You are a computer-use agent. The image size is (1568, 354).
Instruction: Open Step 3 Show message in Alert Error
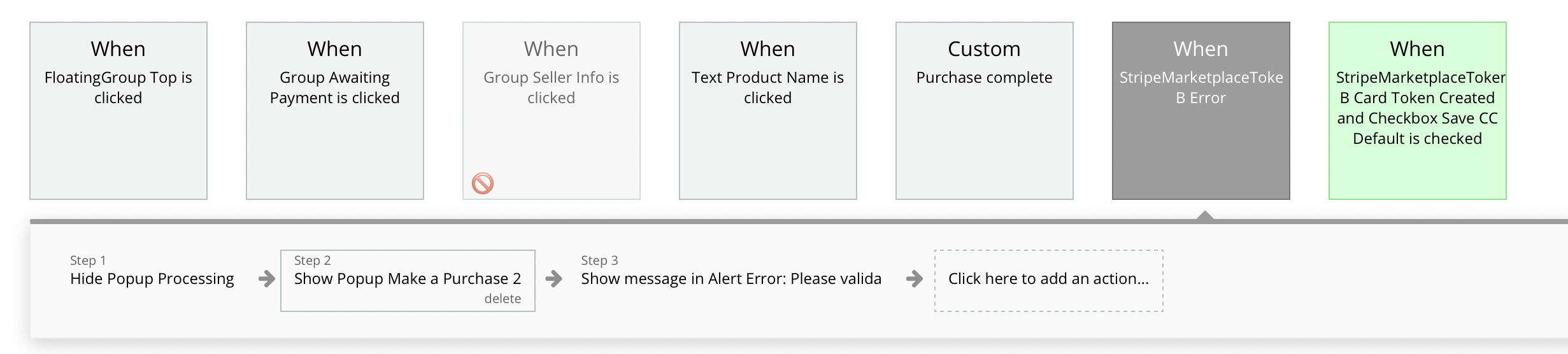(x=731, y=279)
